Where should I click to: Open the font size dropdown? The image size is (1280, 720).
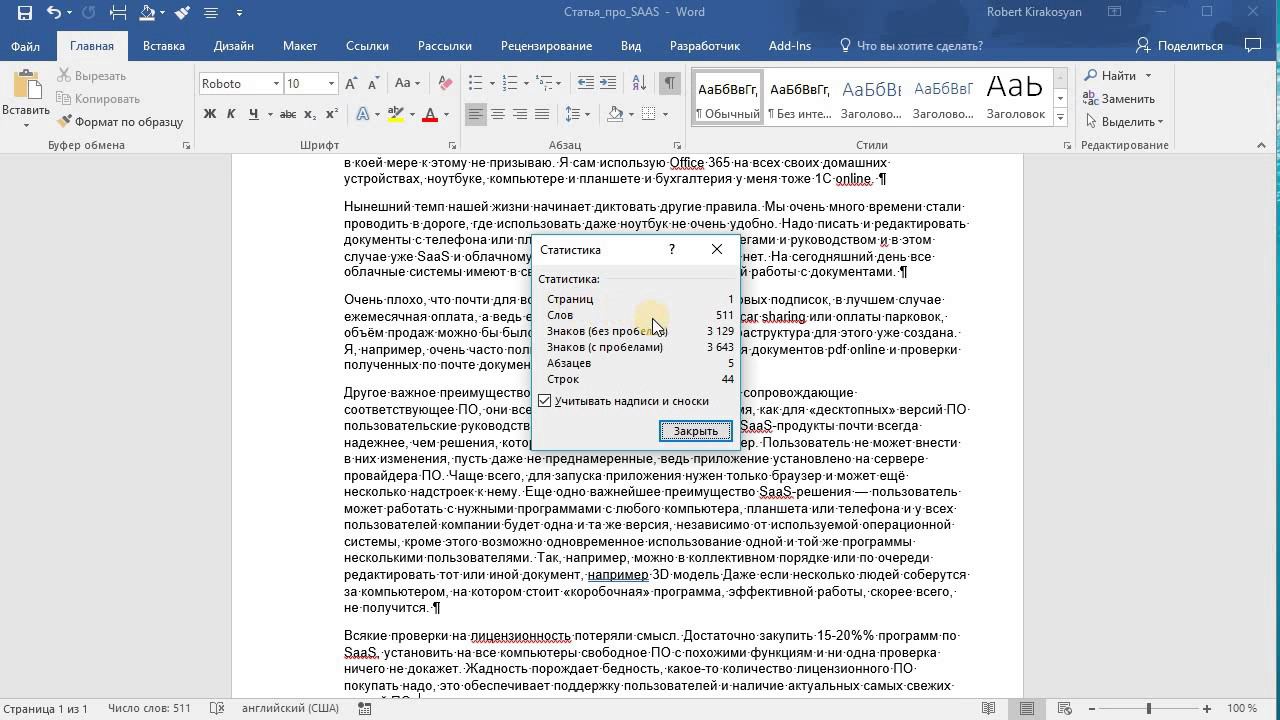click(331, 84)
